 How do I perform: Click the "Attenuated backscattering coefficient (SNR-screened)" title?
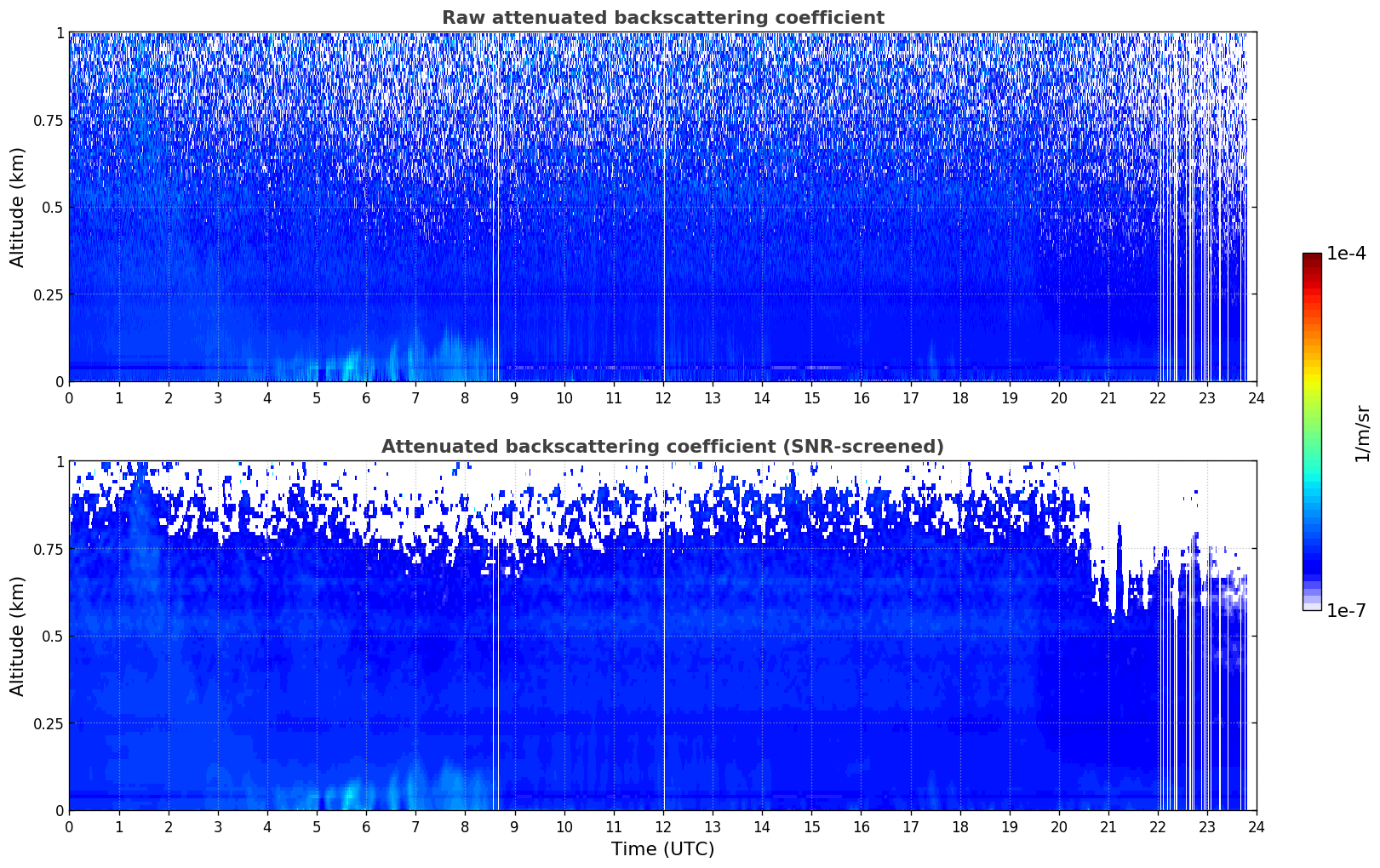pyautogui.click(x=662, y=447)
